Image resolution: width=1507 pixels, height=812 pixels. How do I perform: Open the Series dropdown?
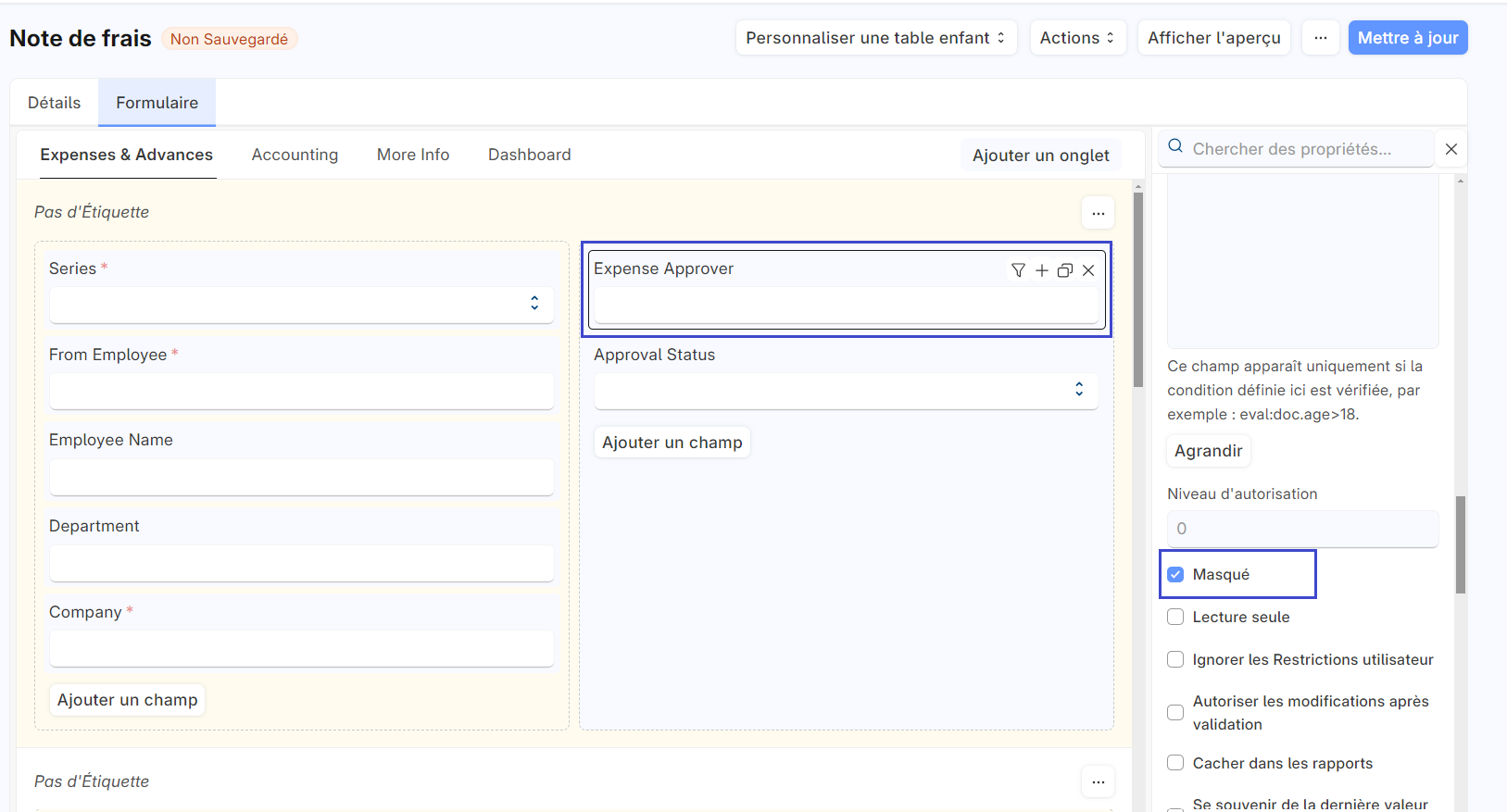301,305
